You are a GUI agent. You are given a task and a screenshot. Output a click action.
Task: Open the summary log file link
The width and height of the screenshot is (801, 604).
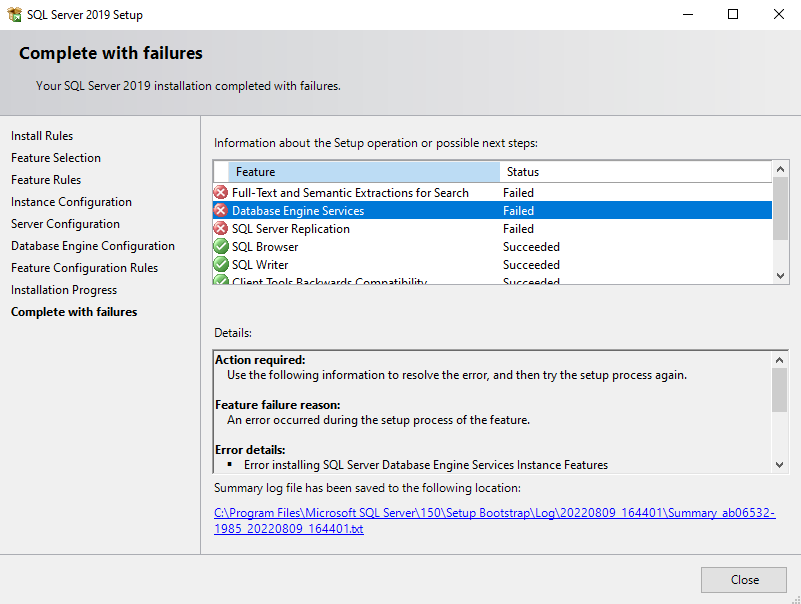pyautogui.click(x=494, y=520)
